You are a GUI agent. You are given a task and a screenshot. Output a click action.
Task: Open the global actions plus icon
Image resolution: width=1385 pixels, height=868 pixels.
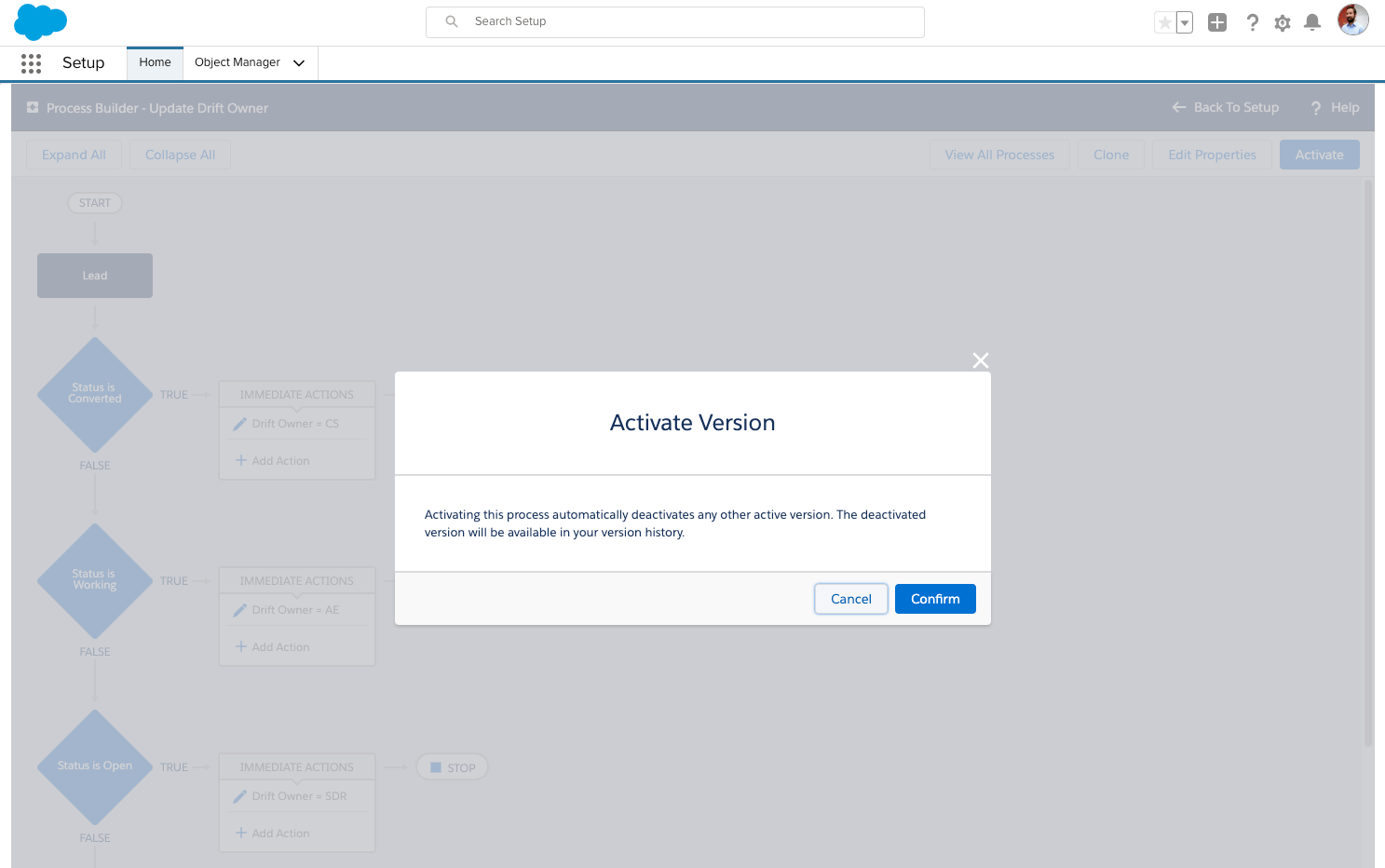[x=1217, y=22]
